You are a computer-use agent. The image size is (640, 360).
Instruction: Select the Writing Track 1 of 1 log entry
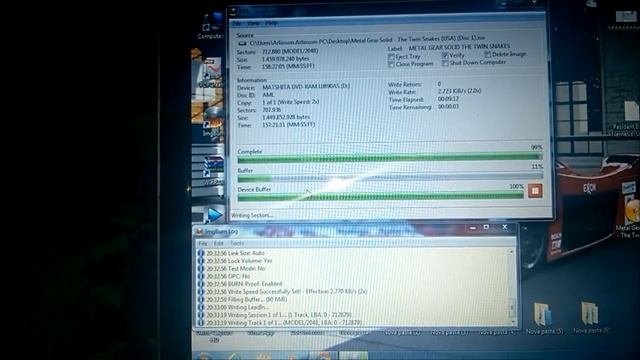click(x=284, y=323)
